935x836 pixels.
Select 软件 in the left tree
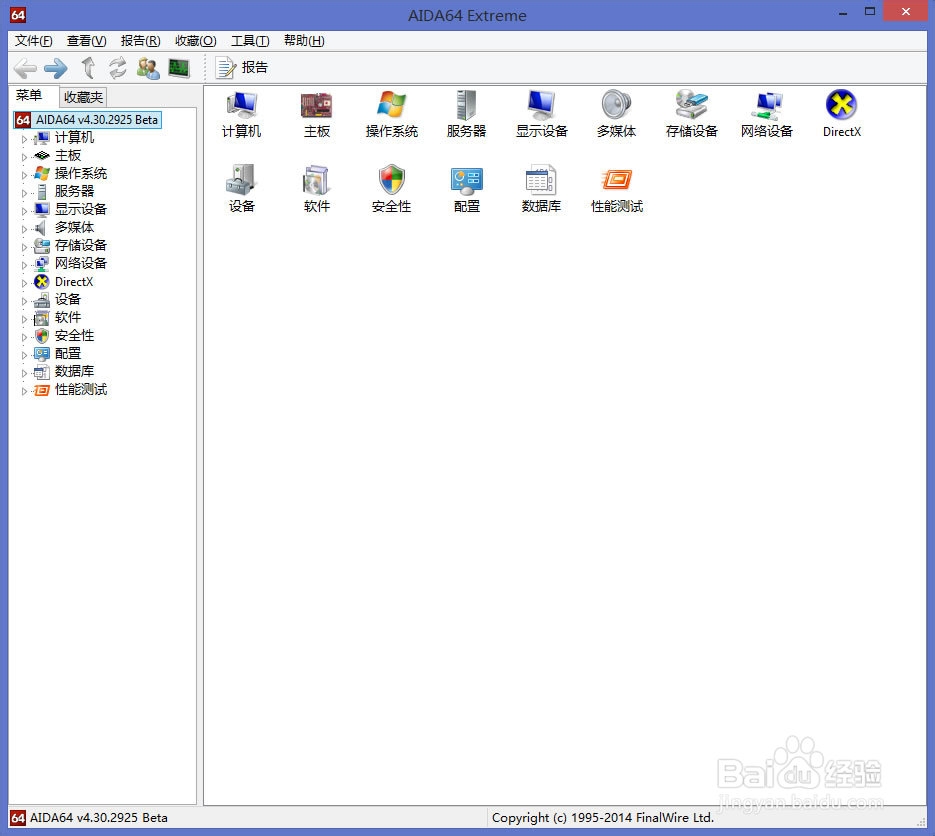point(67,317)
